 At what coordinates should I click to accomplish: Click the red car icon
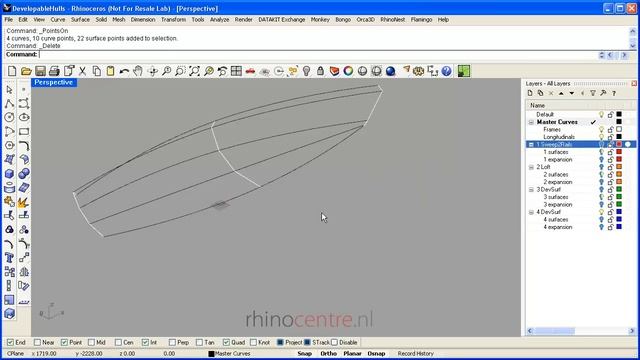pyautogui.click(x=250, y=71)
